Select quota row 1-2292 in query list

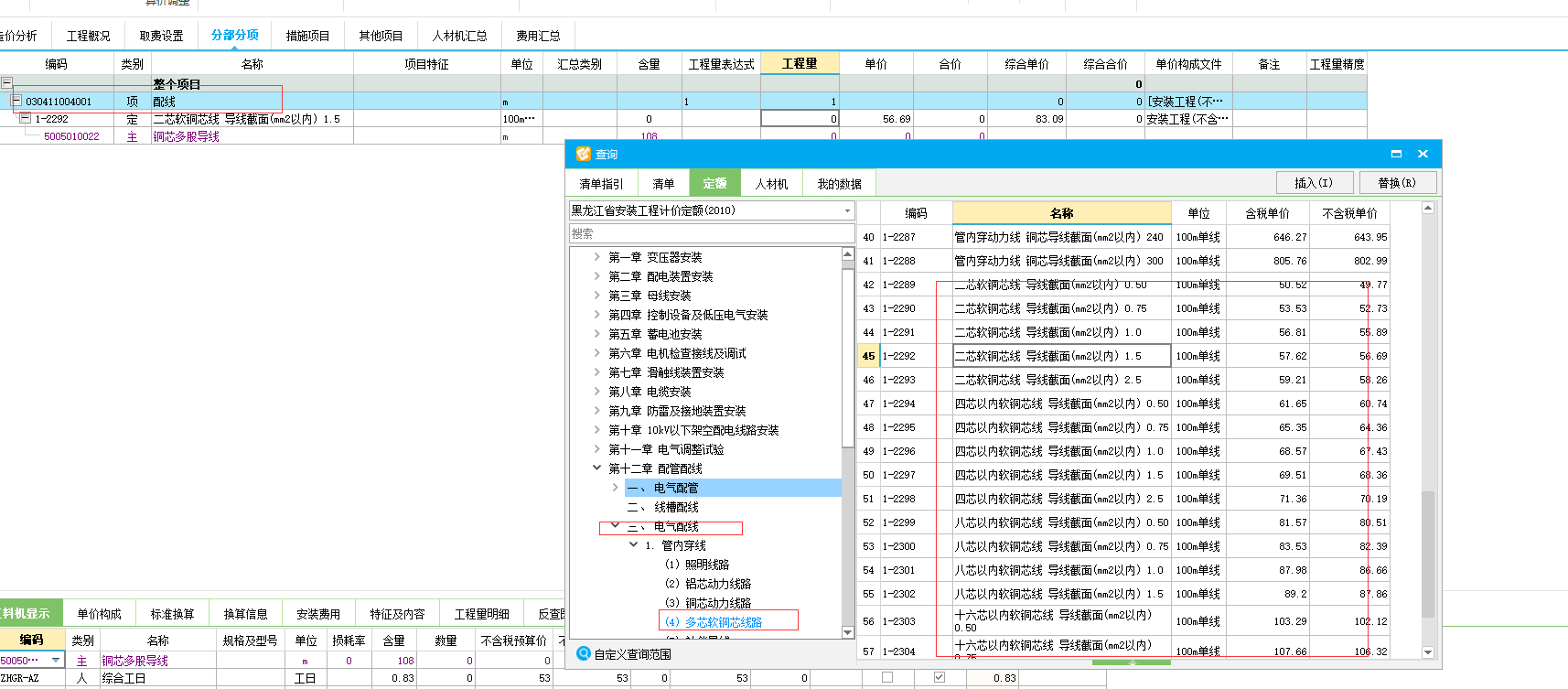click(1123, 356)
